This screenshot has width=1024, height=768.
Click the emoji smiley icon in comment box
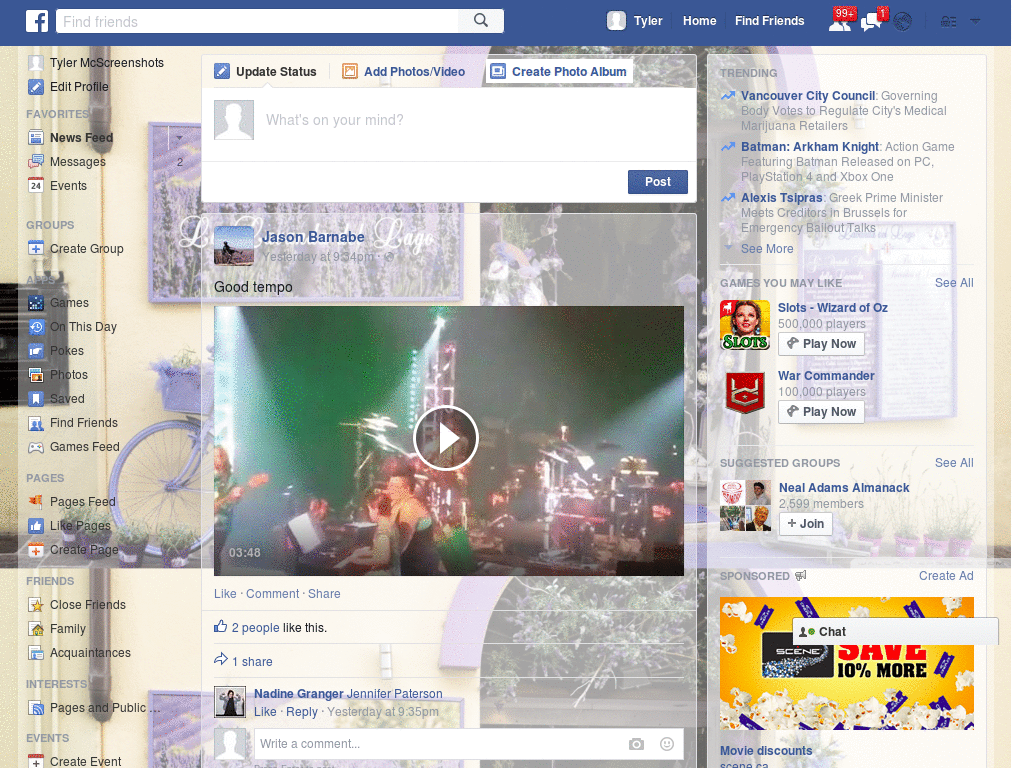click(x=667, y=744)
